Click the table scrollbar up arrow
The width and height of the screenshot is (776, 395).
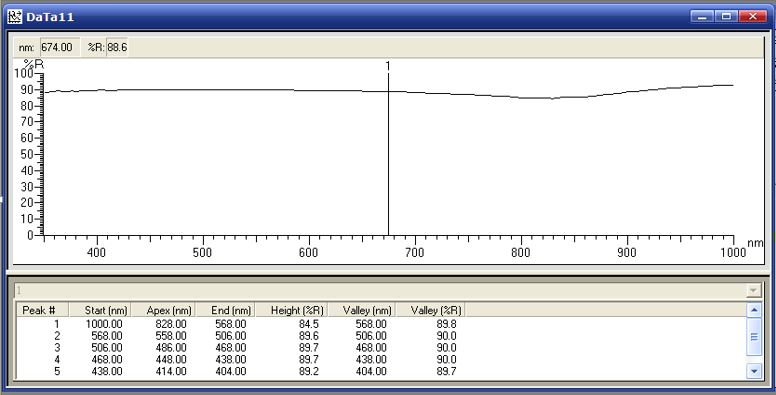[754, 310]
